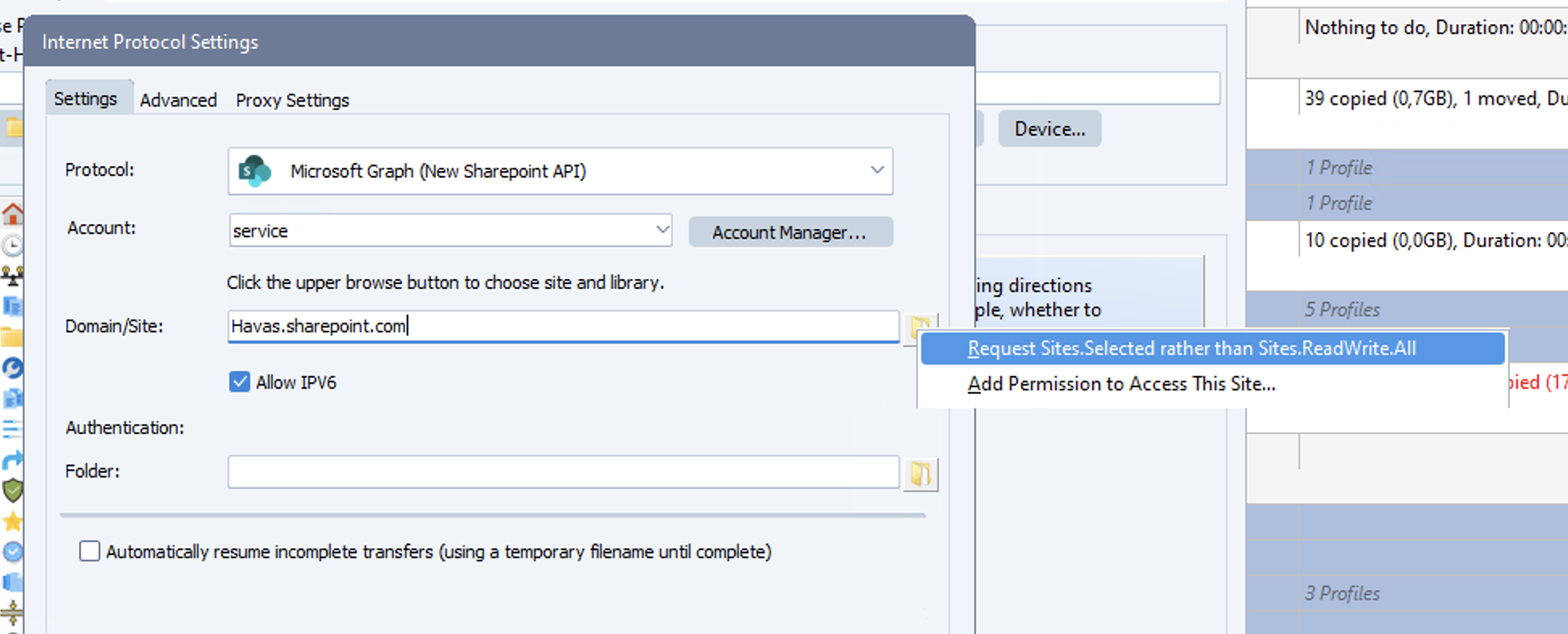Select the '3 Profiles' row in background list
Image resolution: width=1568 pixels, height=634 pixels.
pos(1407,593)
